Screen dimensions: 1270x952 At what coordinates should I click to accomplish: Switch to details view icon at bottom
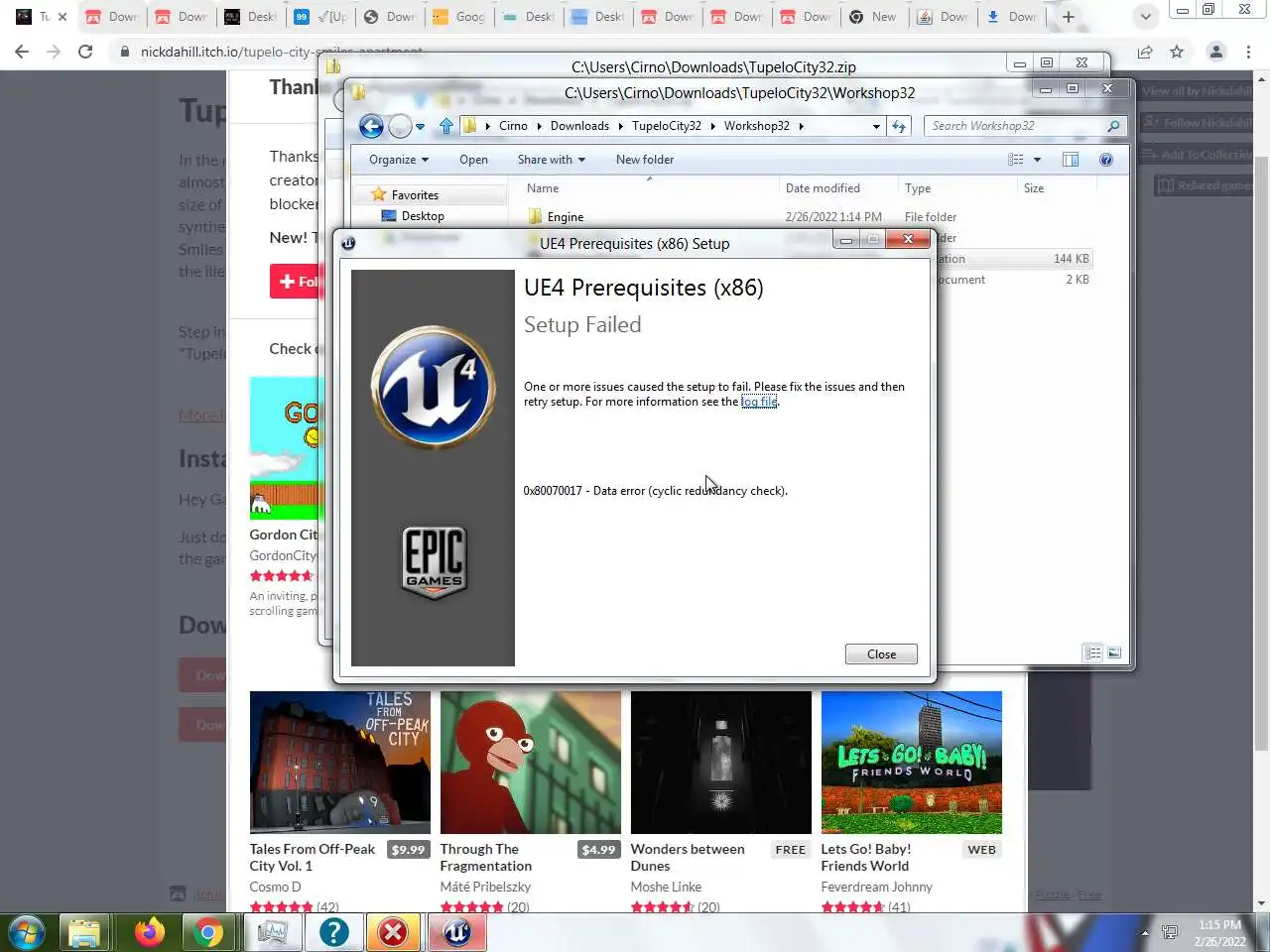point(1092,653)
